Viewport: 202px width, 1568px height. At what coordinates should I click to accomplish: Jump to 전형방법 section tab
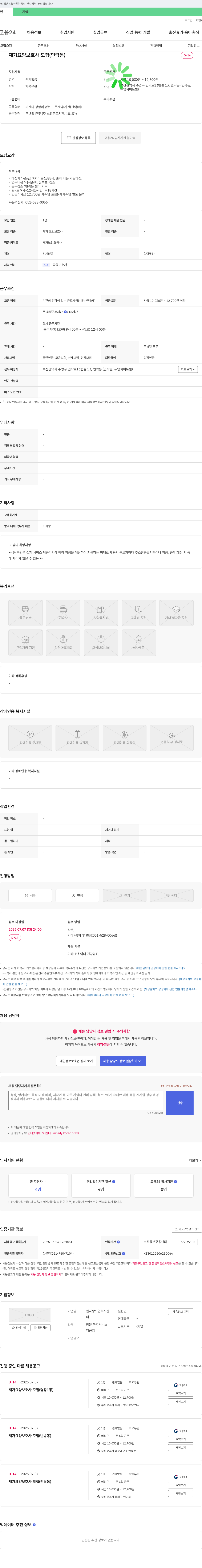tap(156, 46)
